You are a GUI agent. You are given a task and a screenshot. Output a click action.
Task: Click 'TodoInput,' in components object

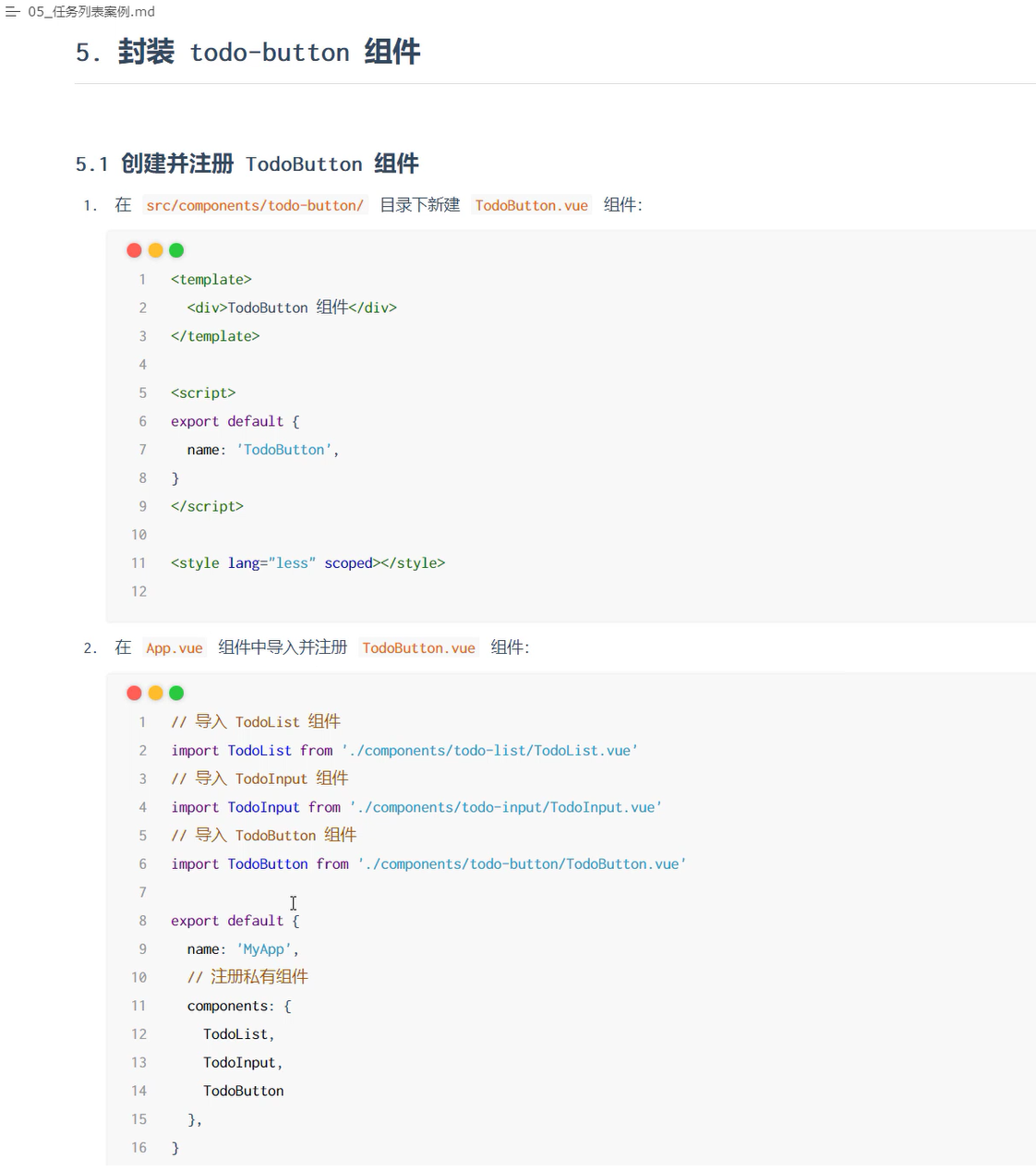coord(243,1063)
